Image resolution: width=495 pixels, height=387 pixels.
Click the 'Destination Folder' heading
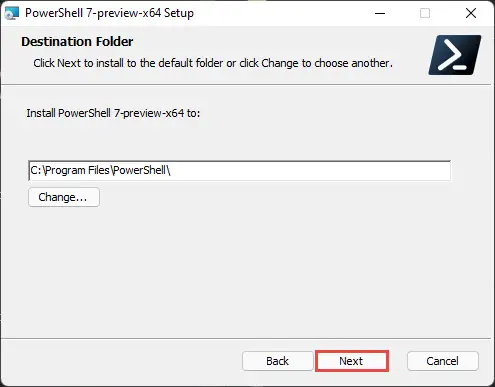click(77, 42)
